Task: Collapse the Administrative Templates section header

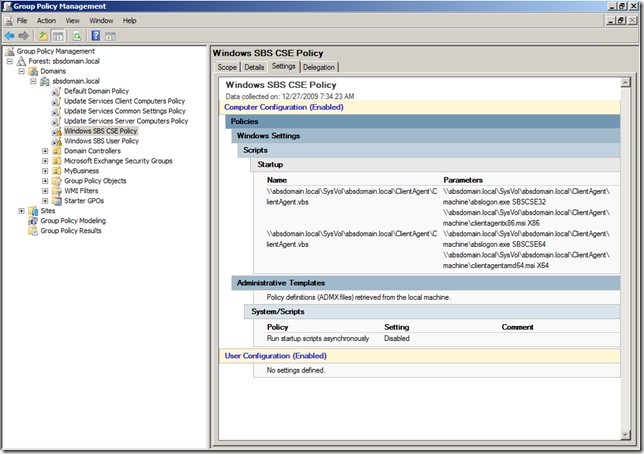Action: (426, 283)
